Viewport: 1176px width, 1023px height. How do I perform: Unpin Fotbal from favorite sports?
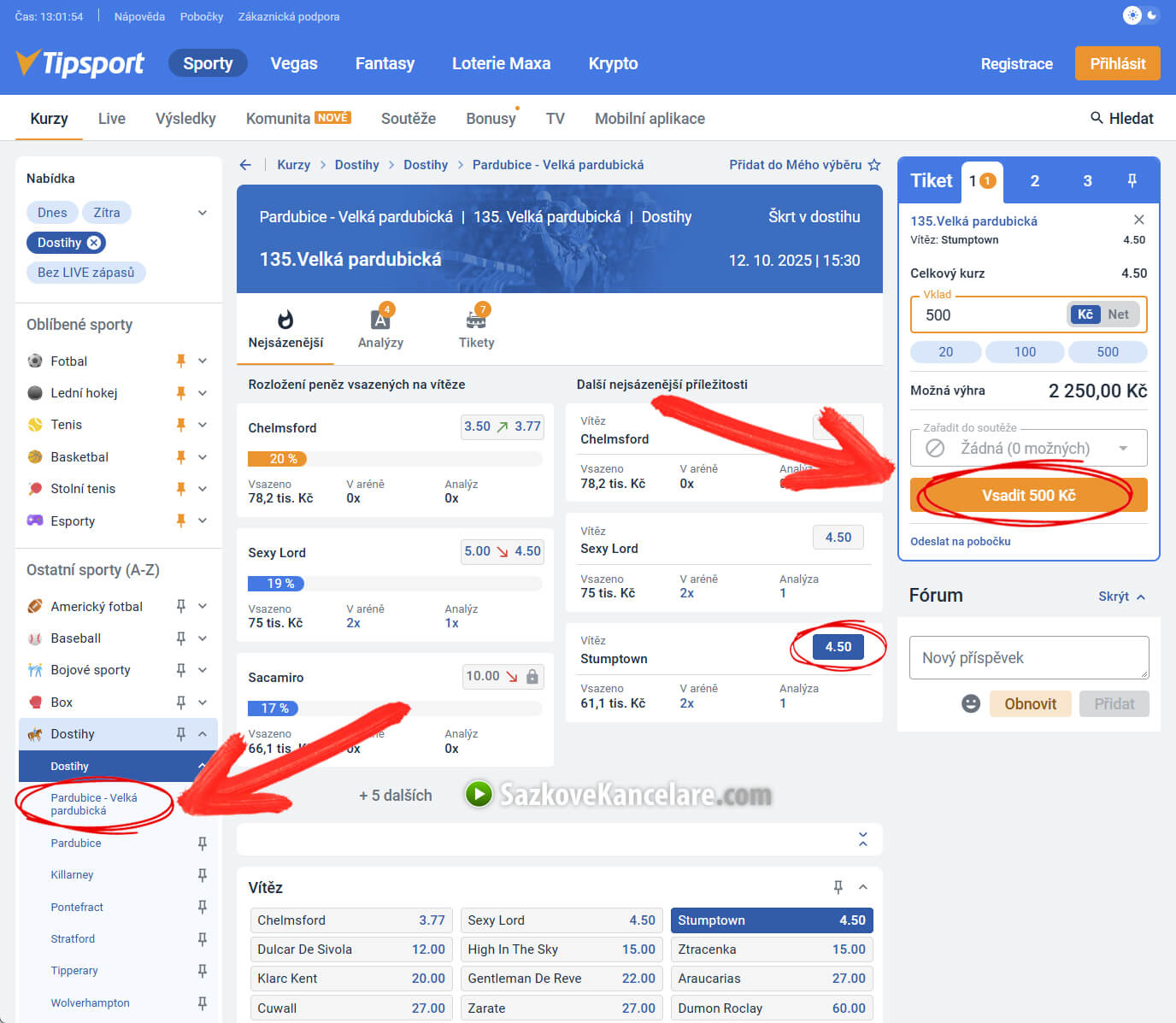180,361
